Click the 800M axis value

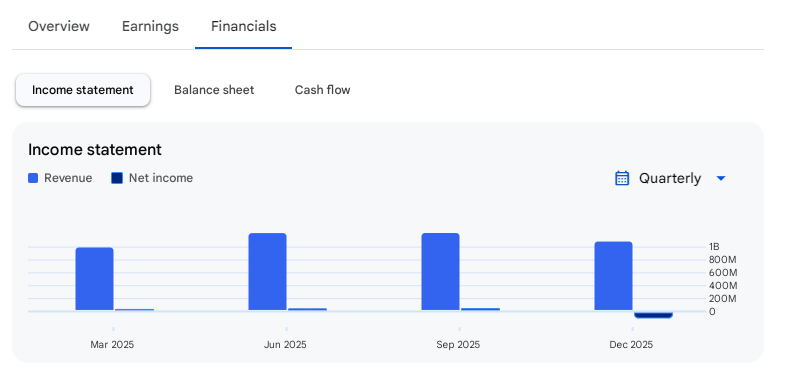coord(723,260)
